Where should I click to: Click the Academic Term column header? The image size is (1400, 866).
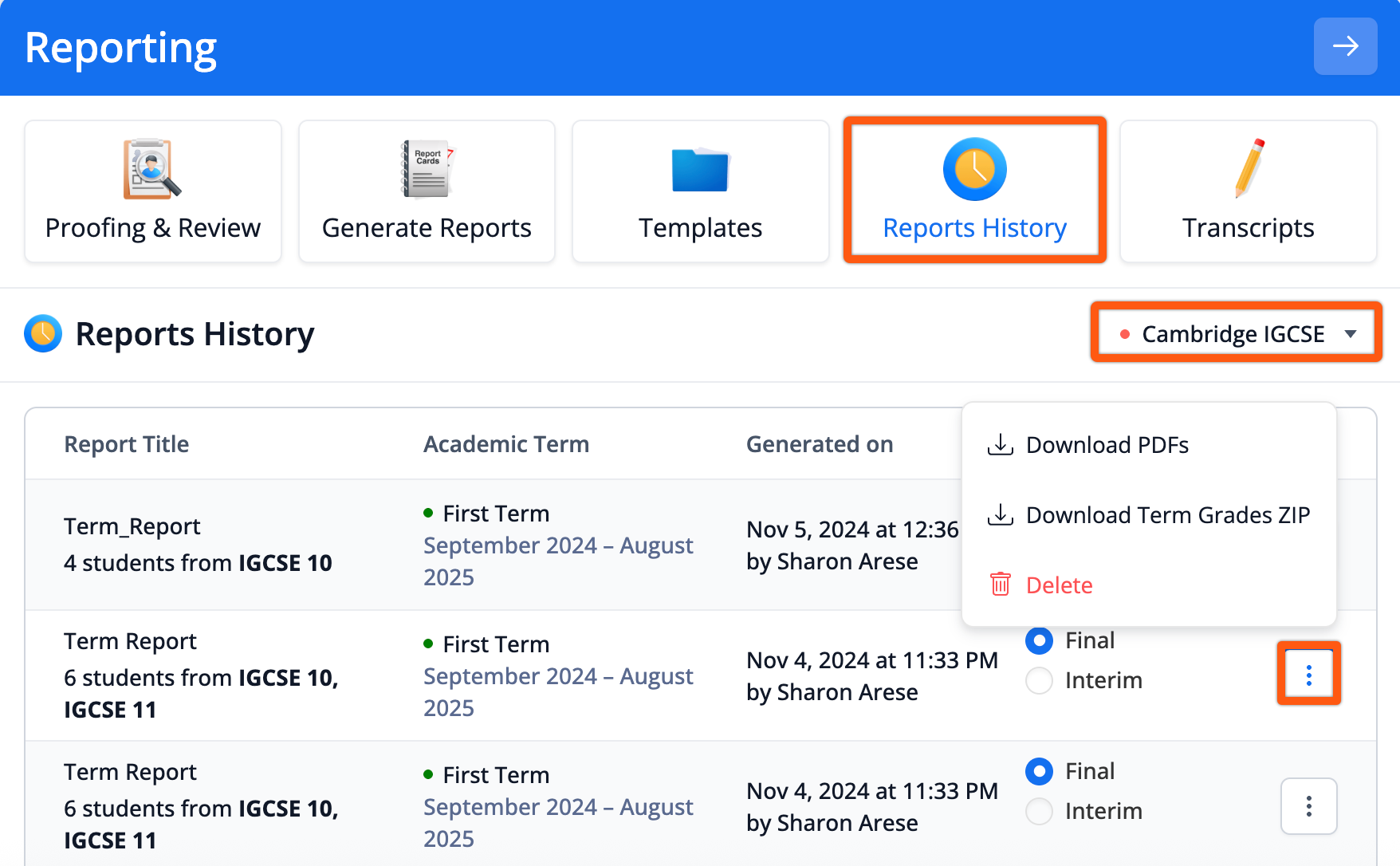coord(506,444)
